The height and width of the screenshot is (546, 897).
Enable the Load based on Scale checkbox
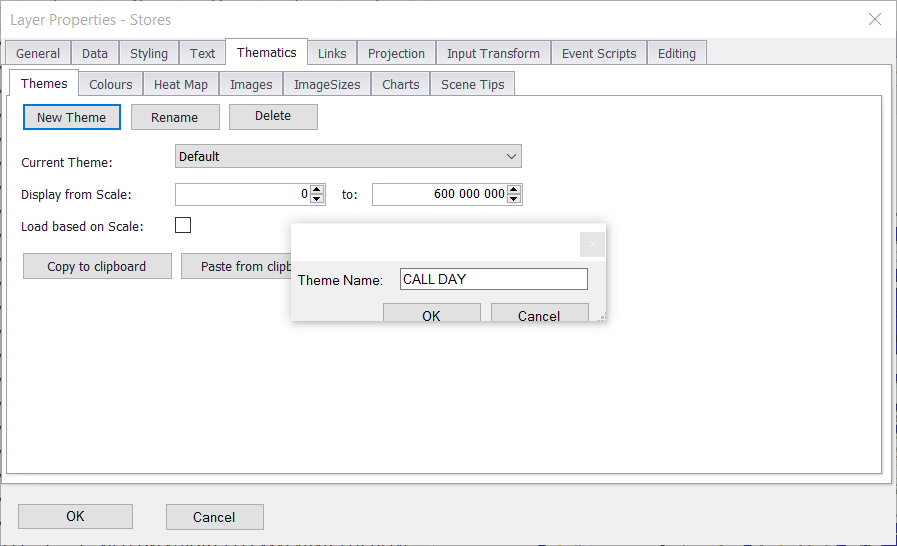pos(183,226)
